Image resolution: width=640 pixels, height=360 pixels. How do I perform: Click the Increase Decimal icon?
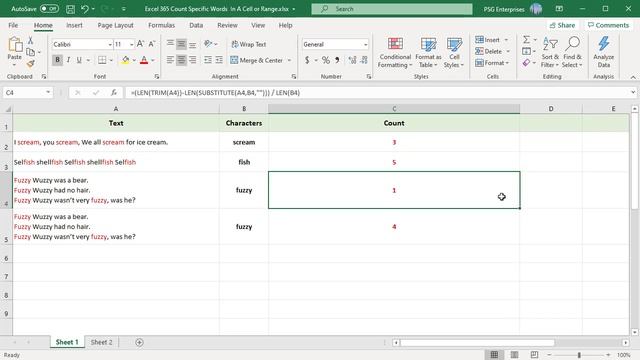(352, 60)
